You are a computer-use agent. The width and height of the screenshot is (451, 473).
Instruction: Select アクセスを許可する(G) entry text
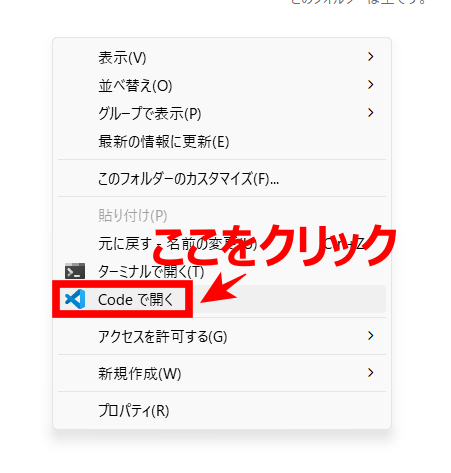(x=163, y=337)
